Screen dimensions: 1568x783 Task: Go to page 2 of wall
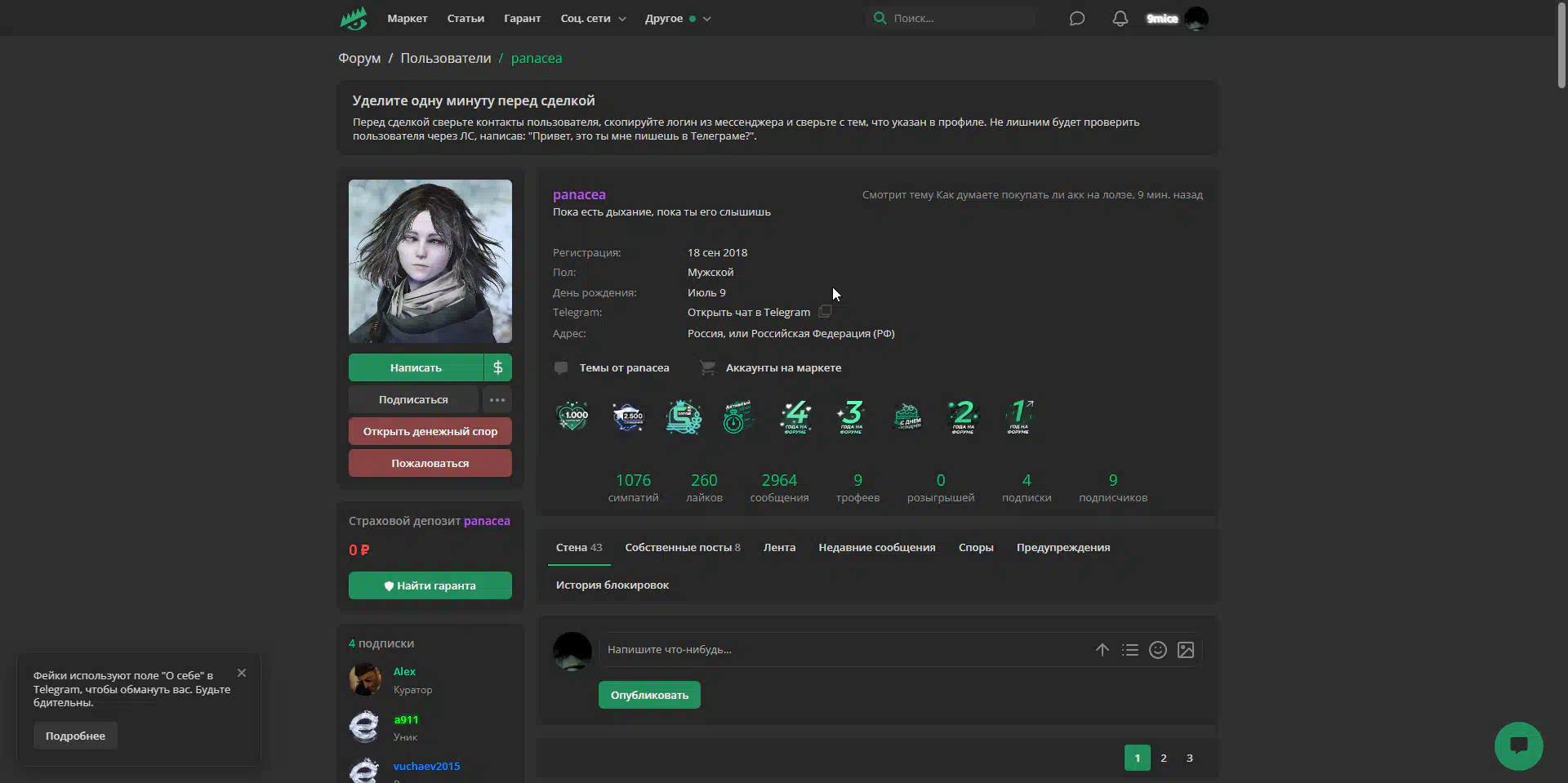click(x=1164, y=758)
